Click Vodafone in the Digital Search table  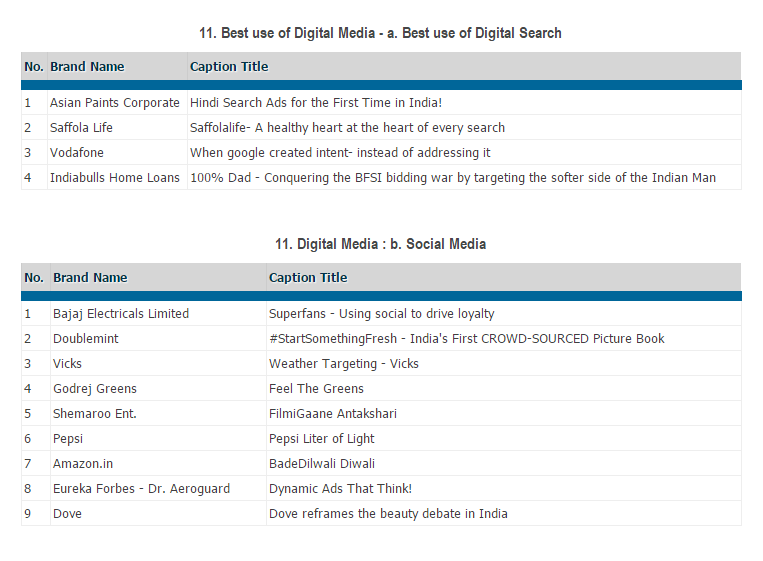point(77,153)
